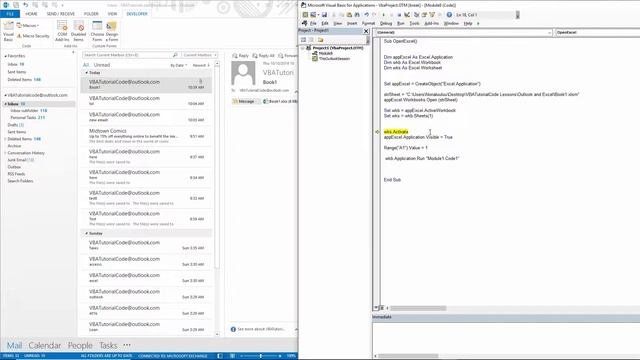
Task: Open Macro Security settings
Action: click(x=33, y=36)
